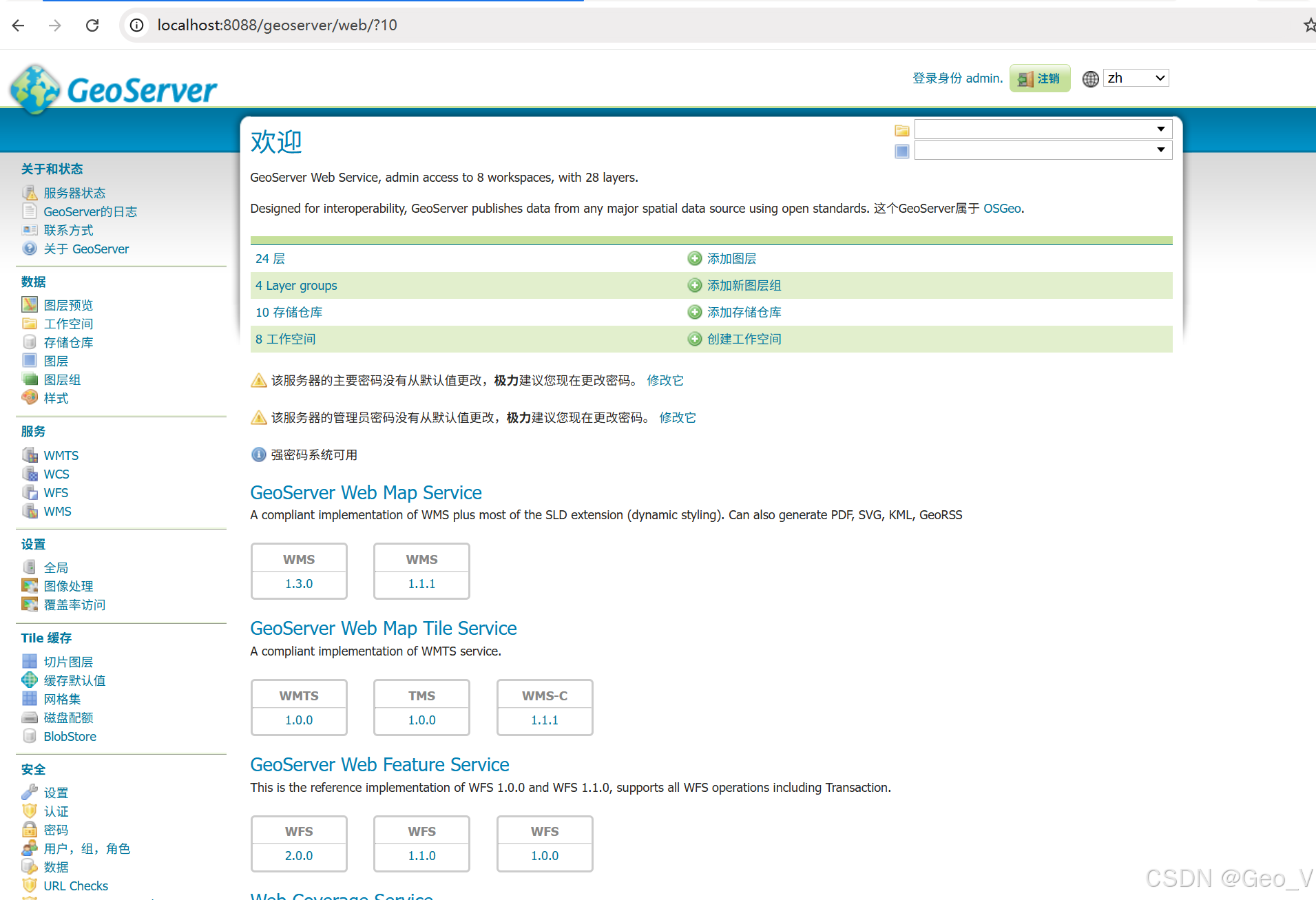Click the green plus icon for add layer
The height and width of the screenshot is (900, 1316).
[x=695, y=258]
